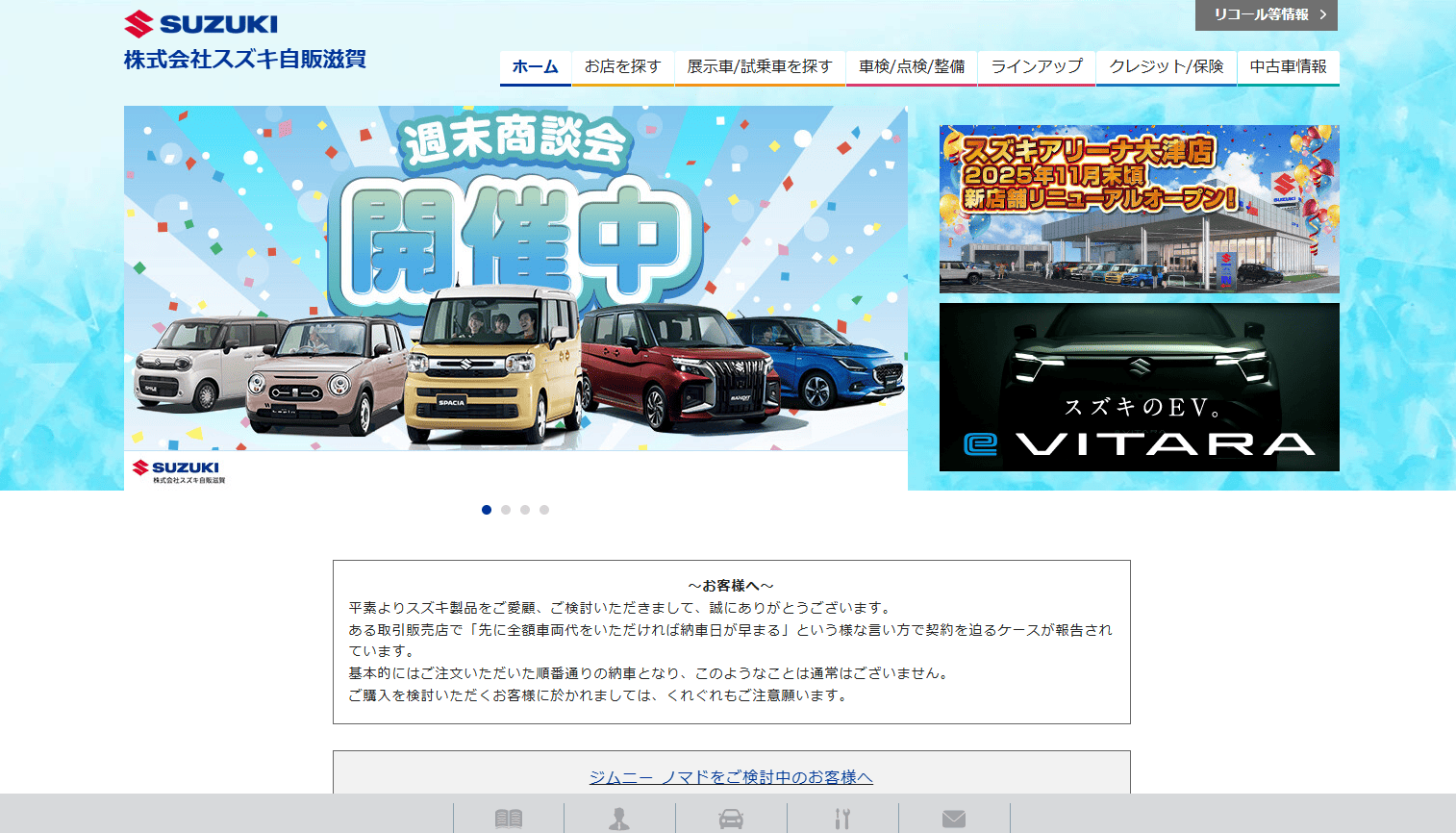Open the お店を探す menu item

tap(623, 67)
